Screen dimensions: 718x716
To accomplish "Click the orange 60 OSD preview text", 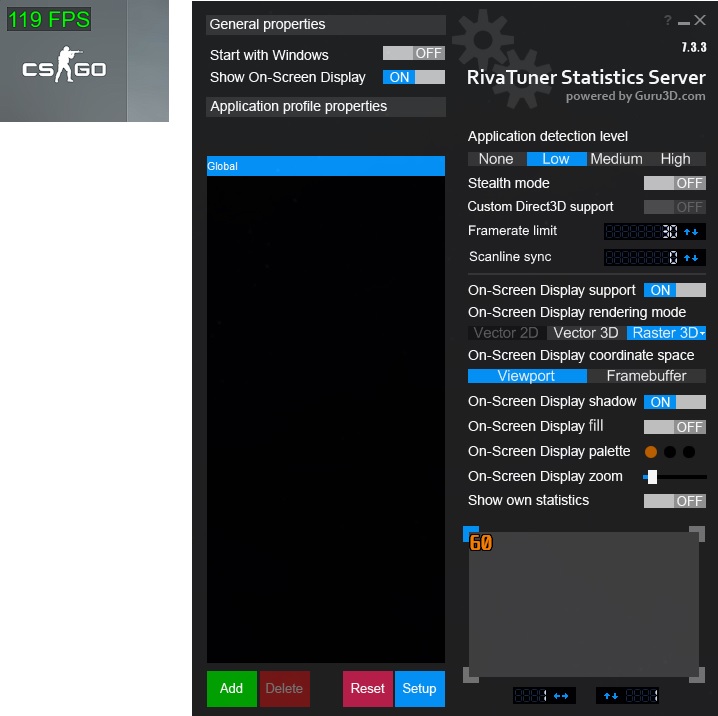I will point(481,542).
